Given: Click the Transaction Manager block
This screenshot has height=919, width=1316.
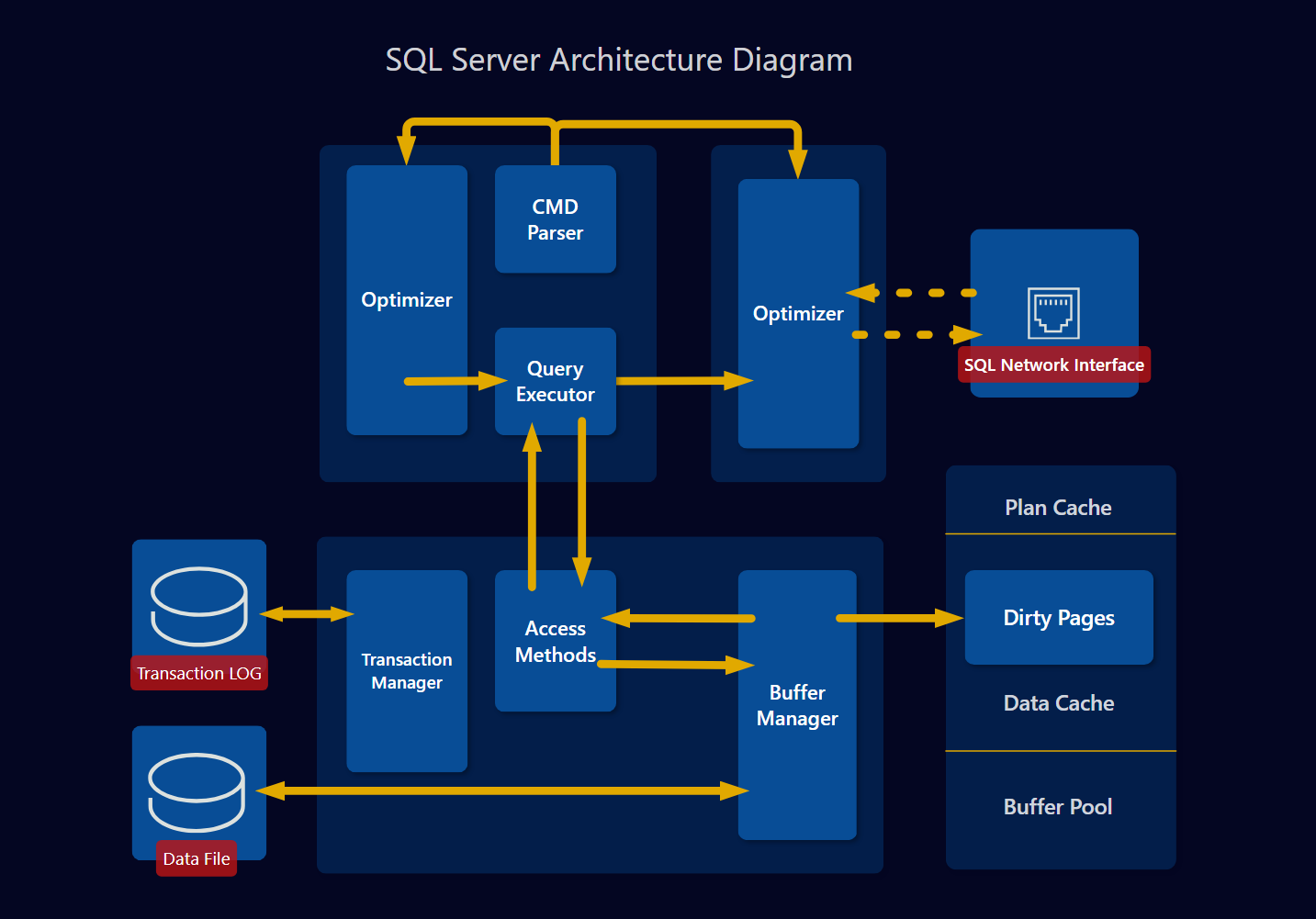Looking at the screenshot, I should pyautogui.click(x=406, y=671).
